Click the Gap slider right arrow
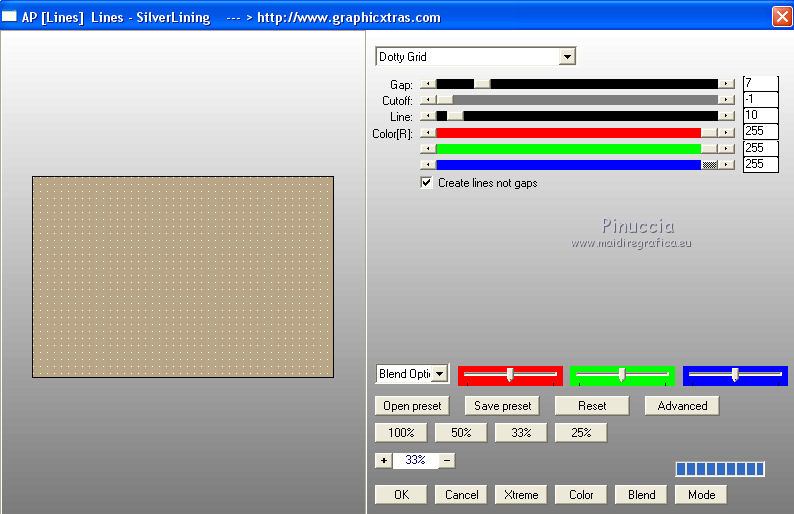Viewport: 794px width, 514px height. click(726, 84)
